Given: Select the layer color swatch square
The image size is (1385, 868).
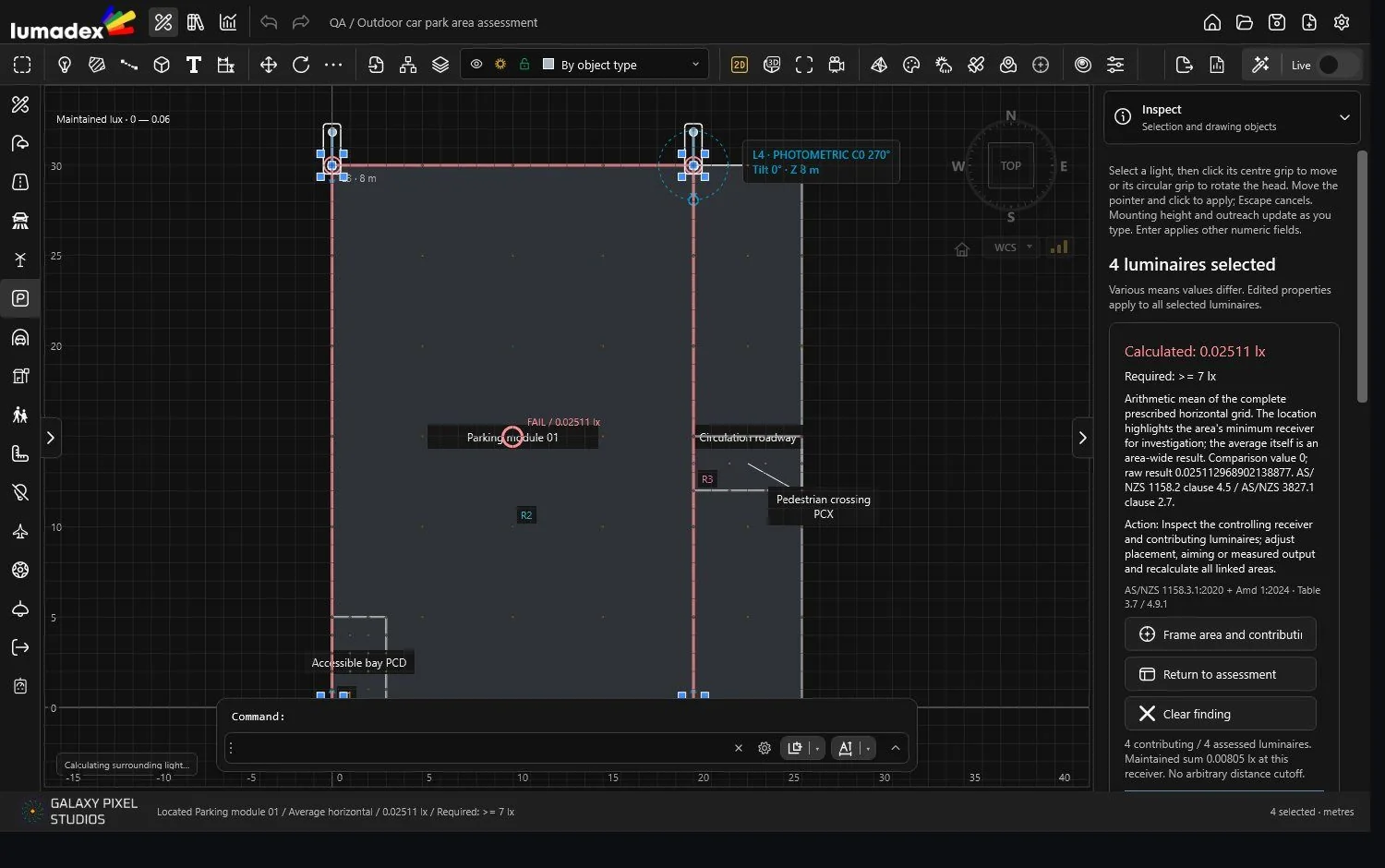Looking at the screenshot, I should tap(548, 65).
